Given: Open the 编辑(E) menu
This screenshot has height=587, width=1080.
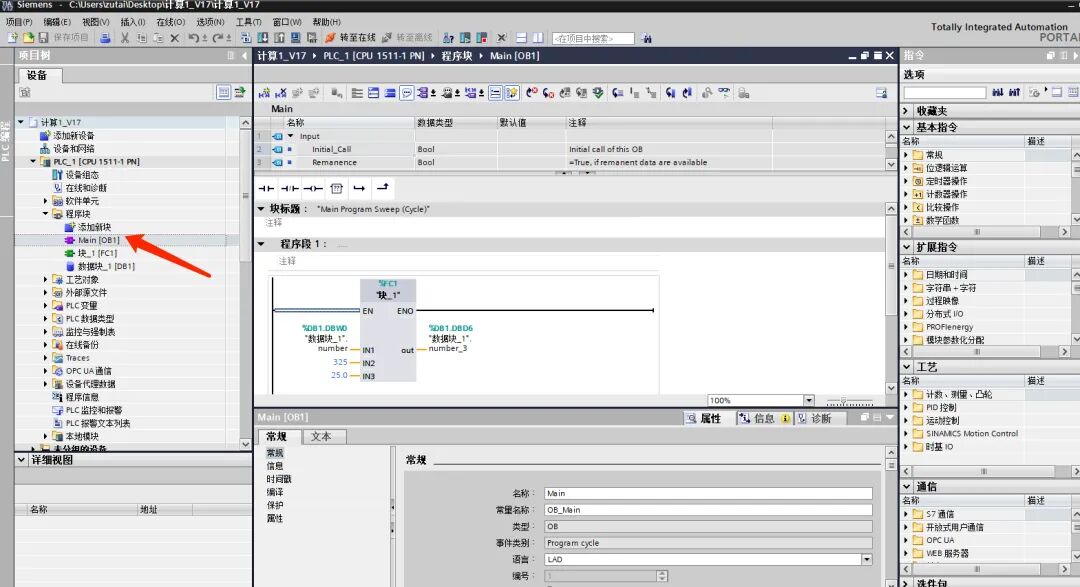Looking at the screenshot, I should pyautogui.click(x=56, y=22).
